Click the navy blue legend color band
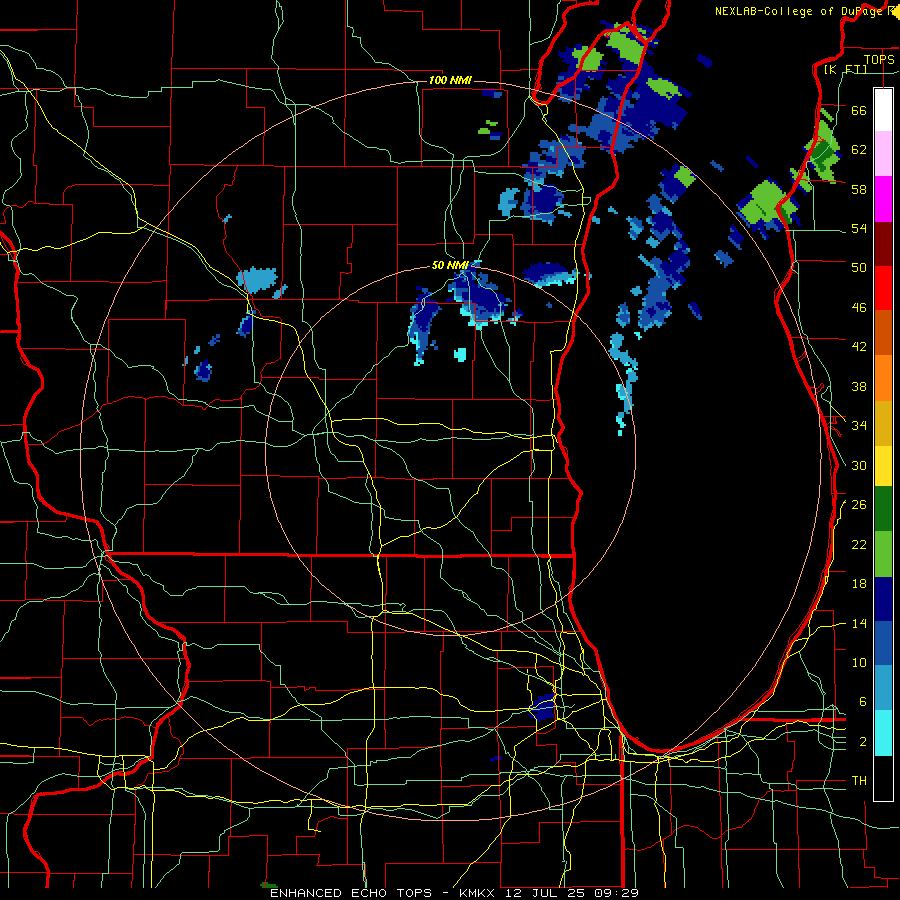 883,599
